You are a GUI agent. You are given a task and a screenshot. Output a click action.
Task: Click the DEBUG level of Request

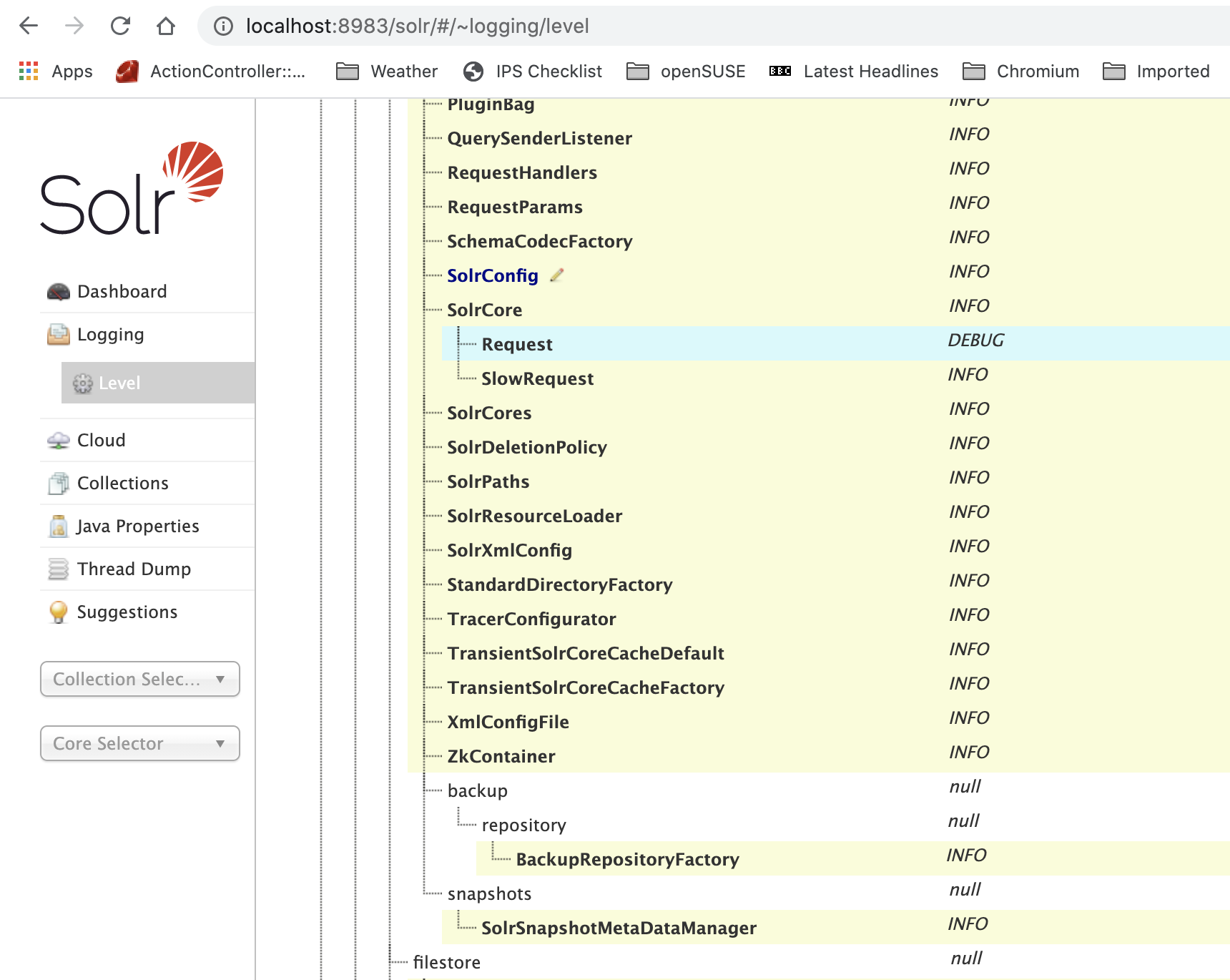pos(976,340)
